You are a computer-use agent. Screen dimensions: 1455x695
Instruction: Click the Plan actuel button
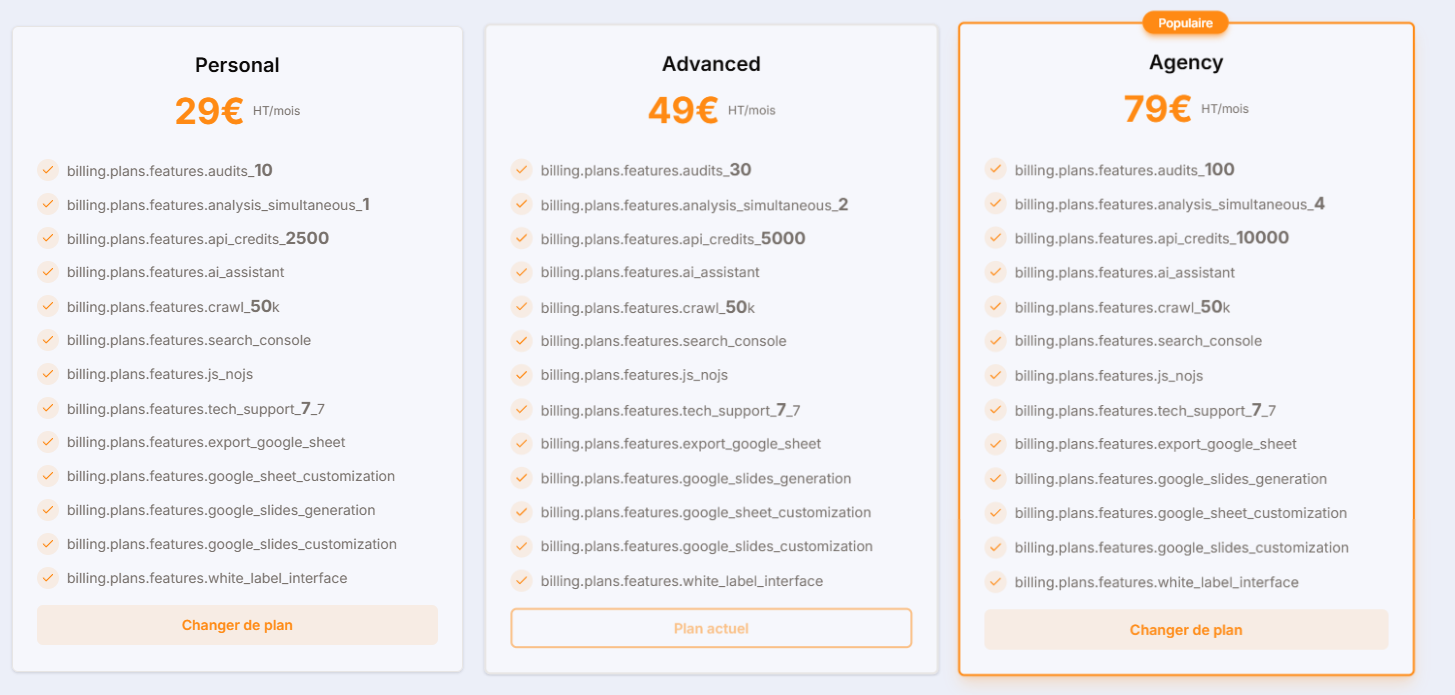coord(711,628)
